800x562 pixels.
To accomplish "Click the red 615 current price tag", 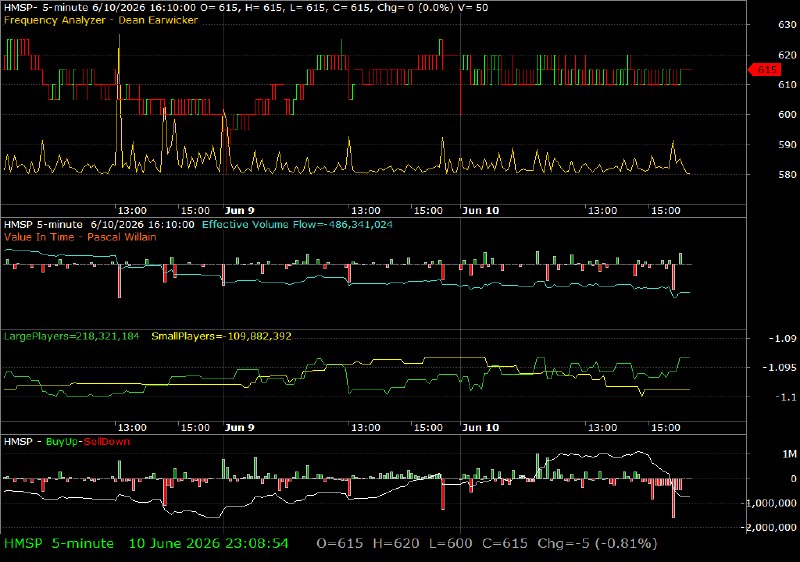I will coord(764,69).
